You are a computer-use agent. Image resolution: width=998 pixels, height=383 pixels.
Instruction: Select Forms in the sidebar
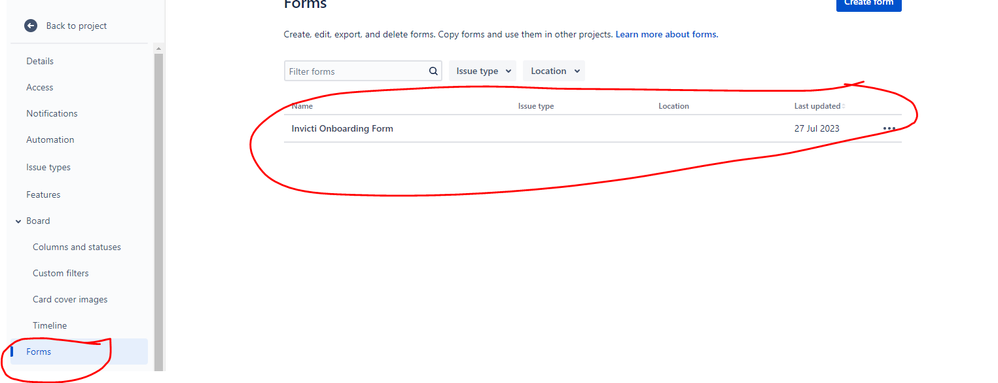point(79,352)
